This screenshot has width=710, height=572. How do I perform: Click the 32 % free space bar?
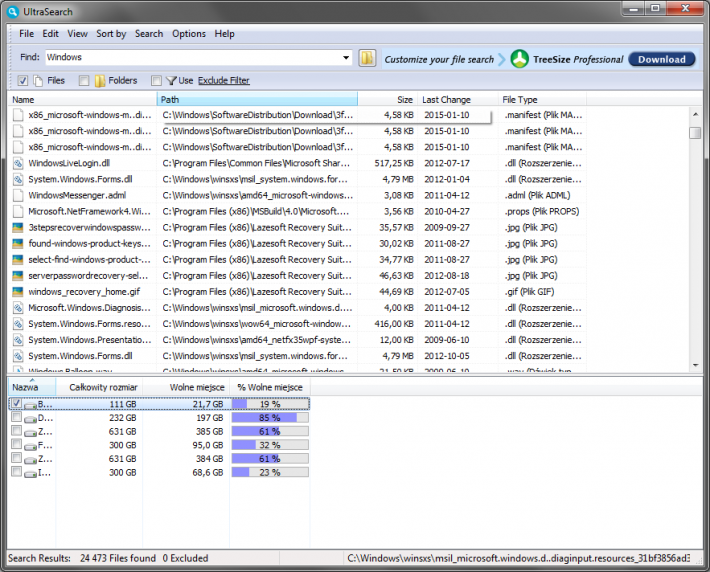[270, 445]
